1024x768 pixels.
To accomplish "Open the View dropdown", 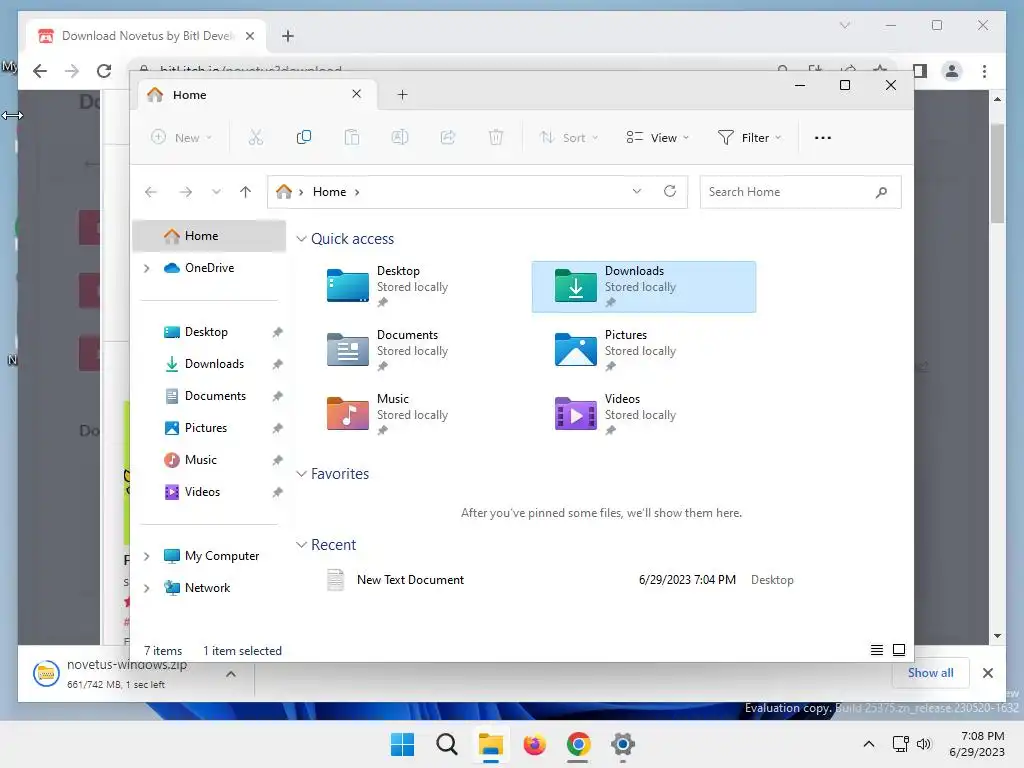I will tap(658, 137).
